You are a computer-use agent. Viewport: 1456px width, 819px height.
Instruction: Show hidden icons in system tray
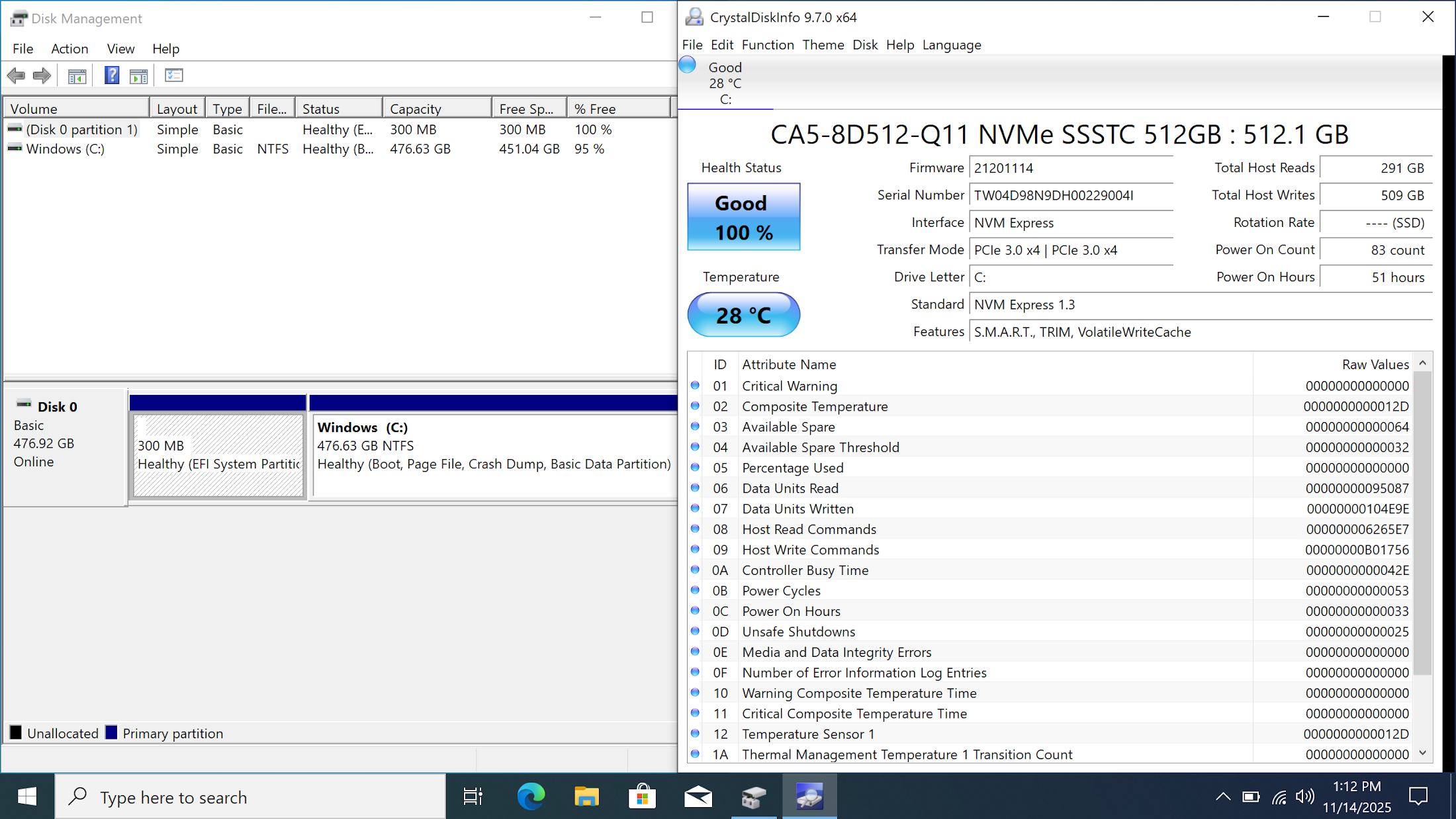point(1222,797)
